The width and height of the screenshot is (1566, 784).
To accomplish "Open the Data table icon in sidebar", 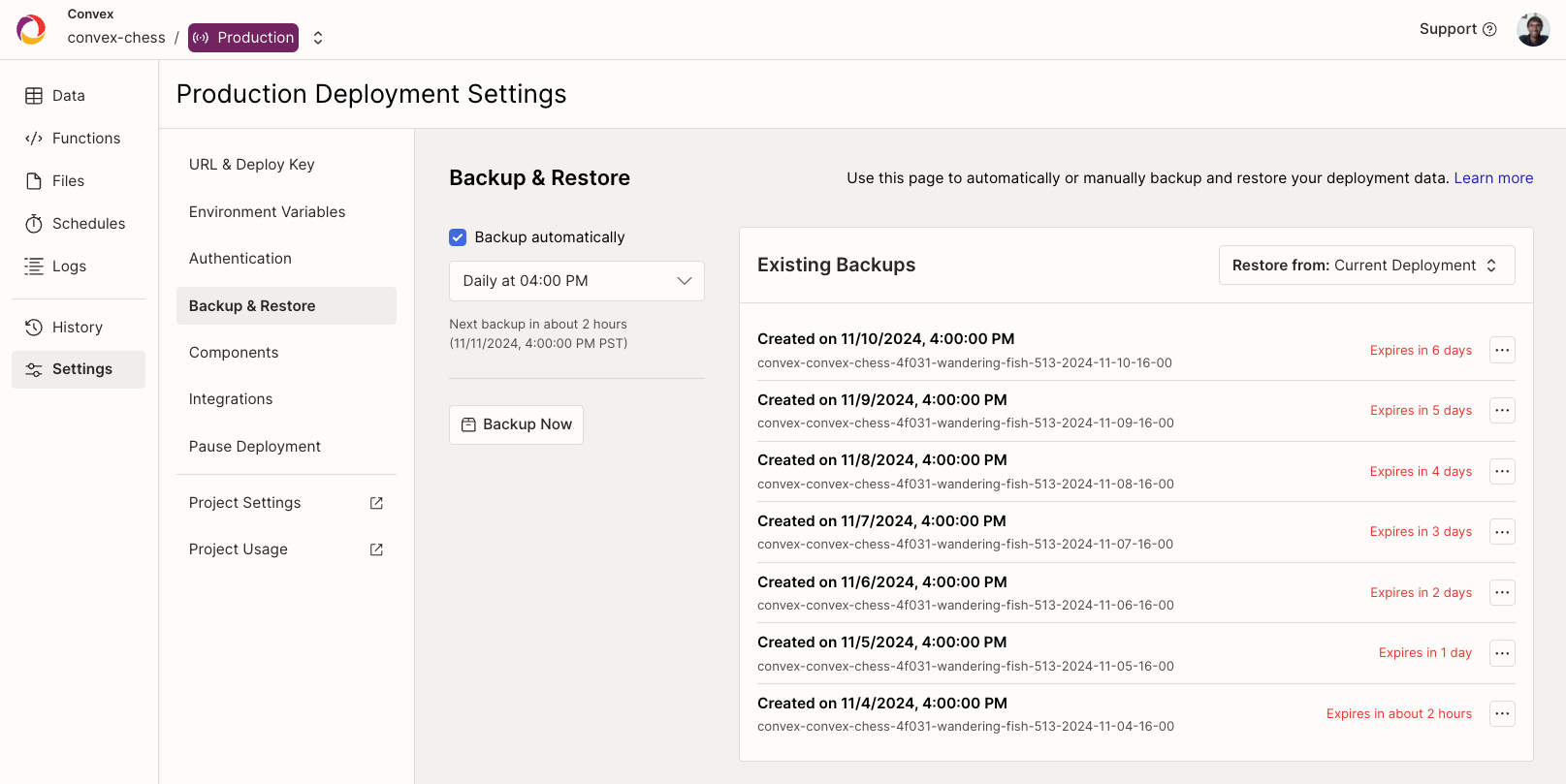I will [34, 96].
